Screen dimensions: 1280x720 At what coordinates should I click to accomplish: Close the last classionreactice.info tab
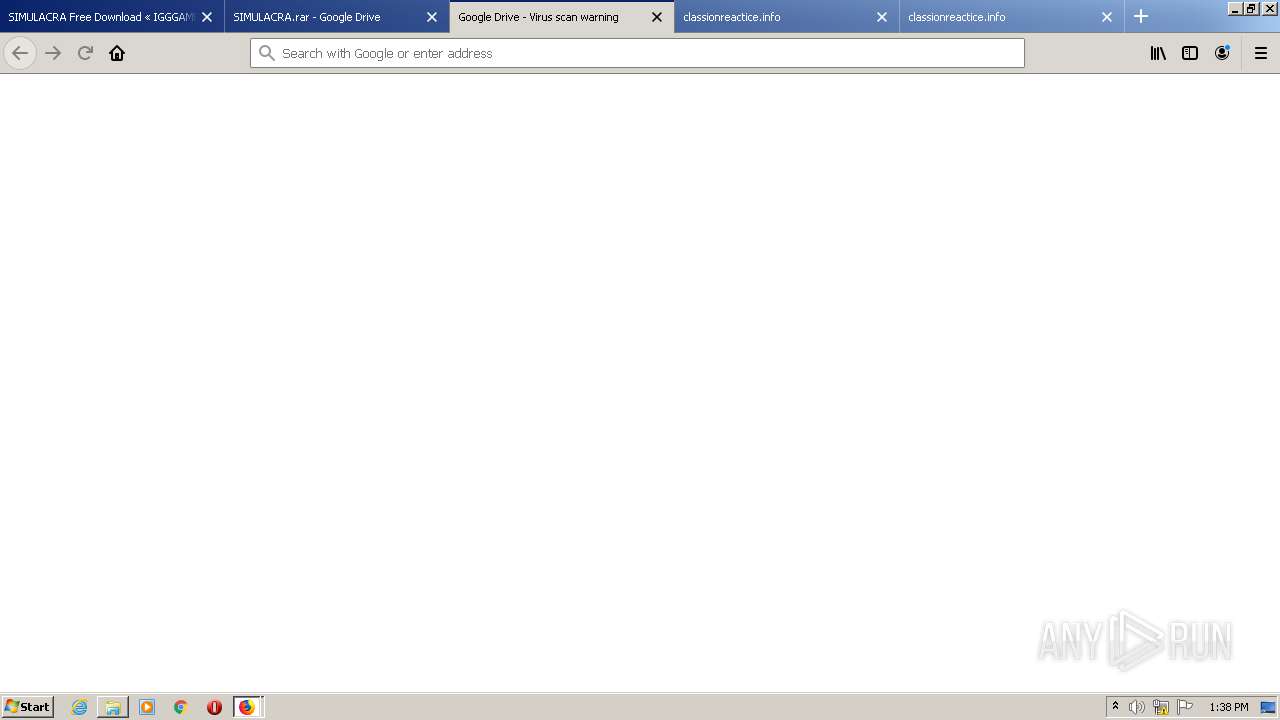point(1107,17)
